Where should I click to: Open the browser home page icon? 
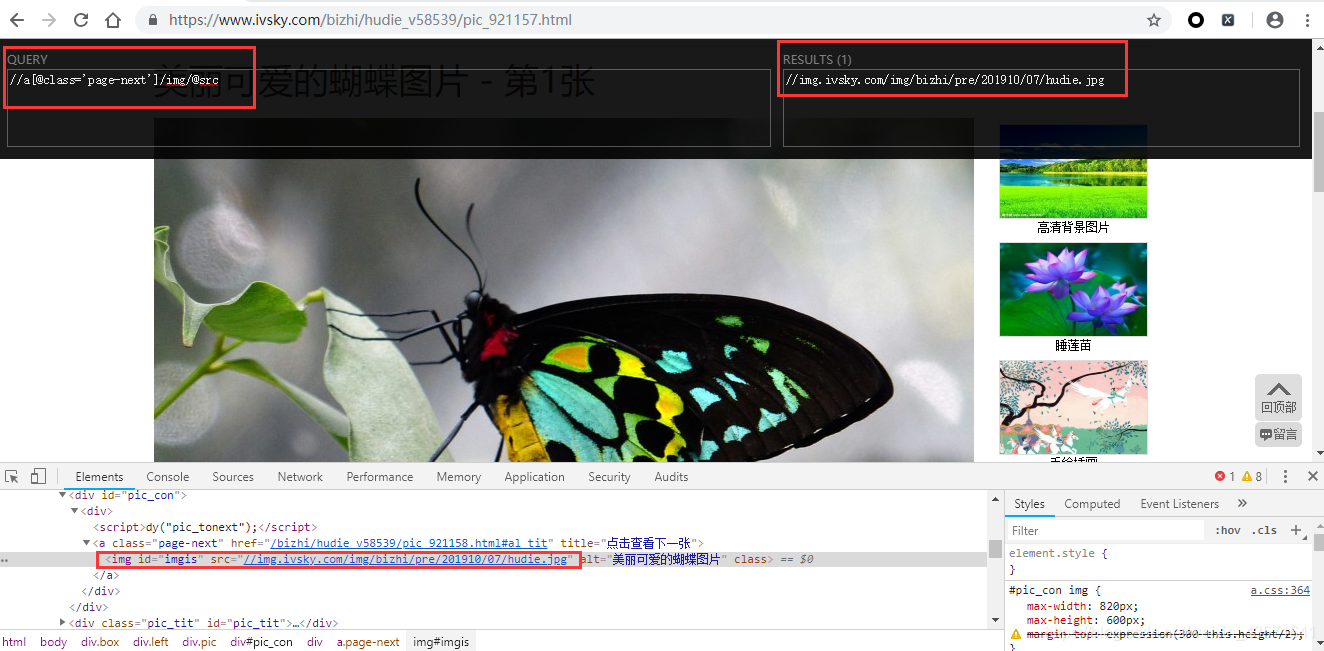pyautogui.click(x=113, y=20)
